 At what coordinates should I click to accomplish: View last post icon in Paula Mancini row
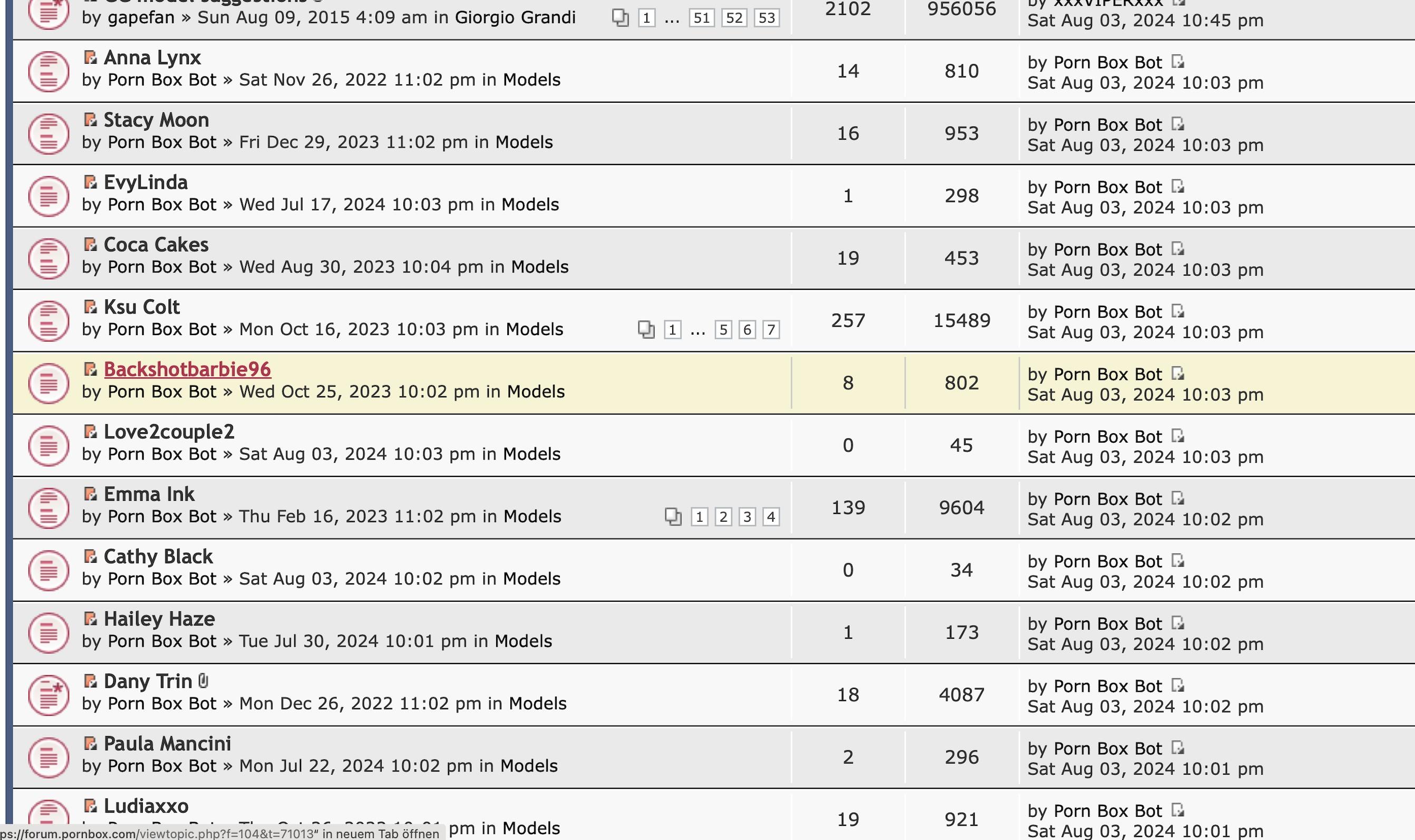[x=1178, y=748]
